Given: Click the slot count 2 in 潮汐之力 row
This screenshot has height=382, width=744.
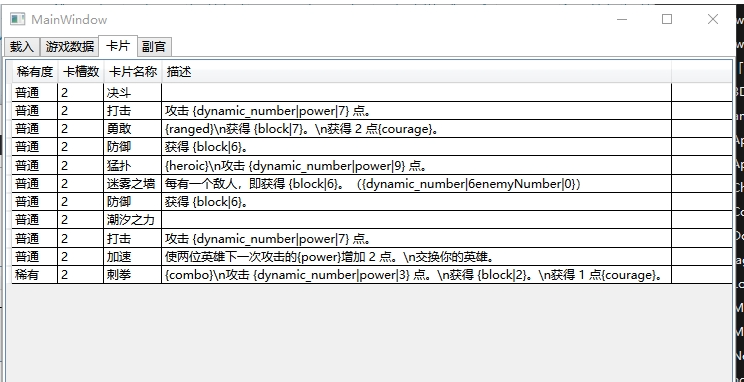Looking at the screenshot, I should click(x=81, y=220).
